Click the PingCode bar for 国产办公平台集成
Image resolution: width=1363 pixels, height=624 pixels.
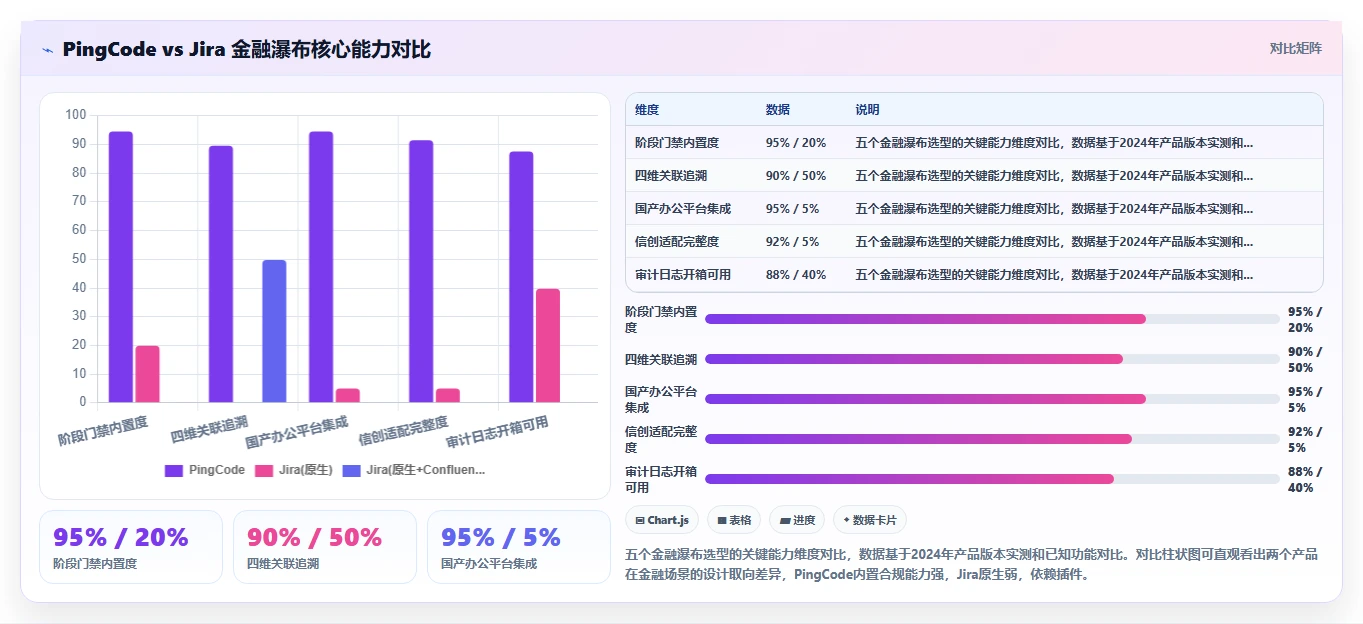point(321,267)
